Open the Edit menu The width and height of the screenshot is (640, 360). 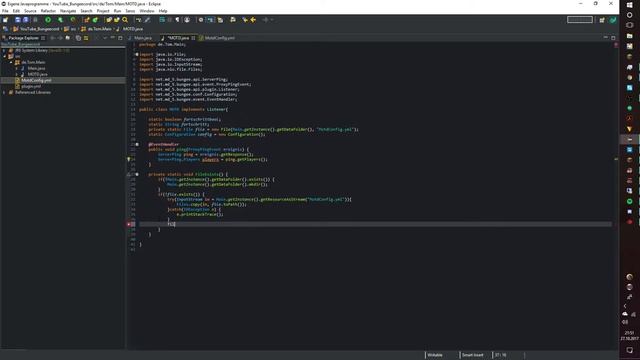(16, 11)
